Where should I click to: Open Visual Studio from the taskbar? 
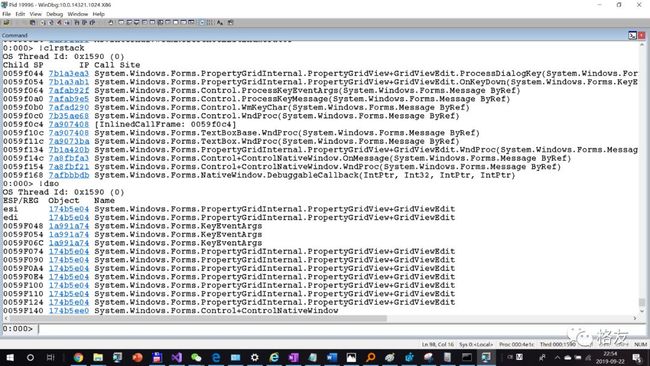pos(177,357)
